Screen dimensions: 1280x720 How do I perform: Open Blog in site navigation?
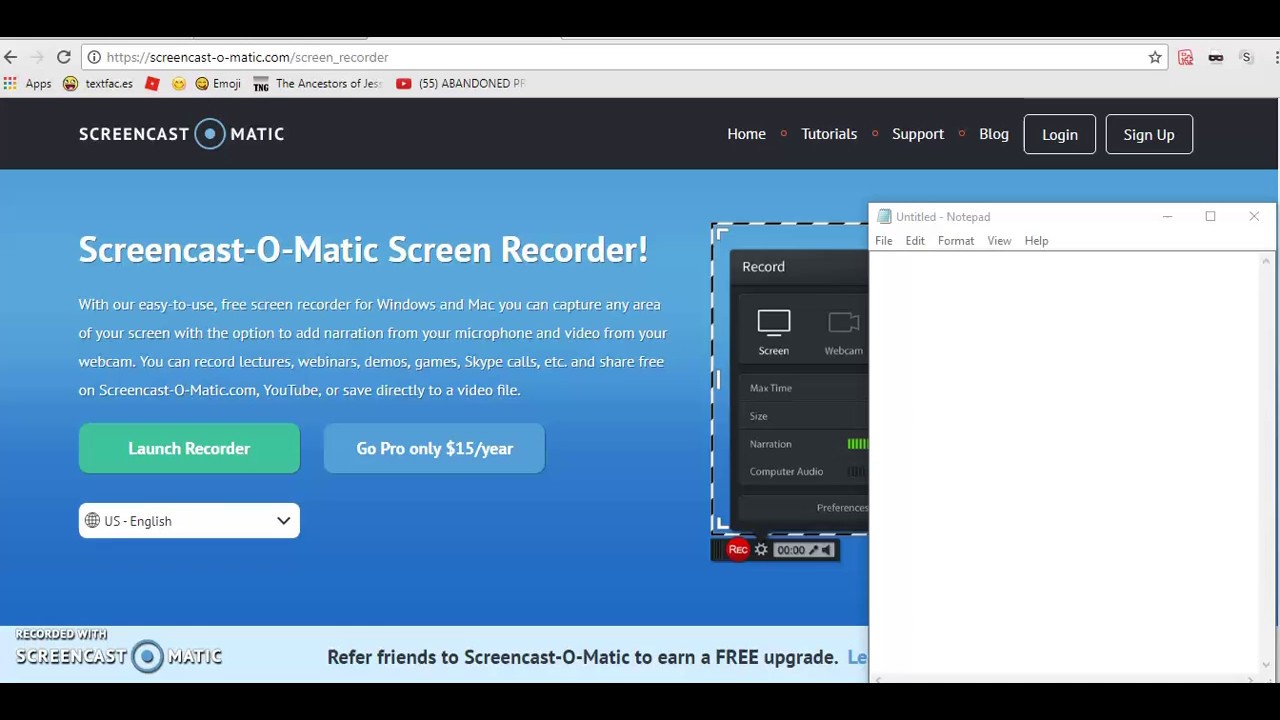tap(994, 134)
